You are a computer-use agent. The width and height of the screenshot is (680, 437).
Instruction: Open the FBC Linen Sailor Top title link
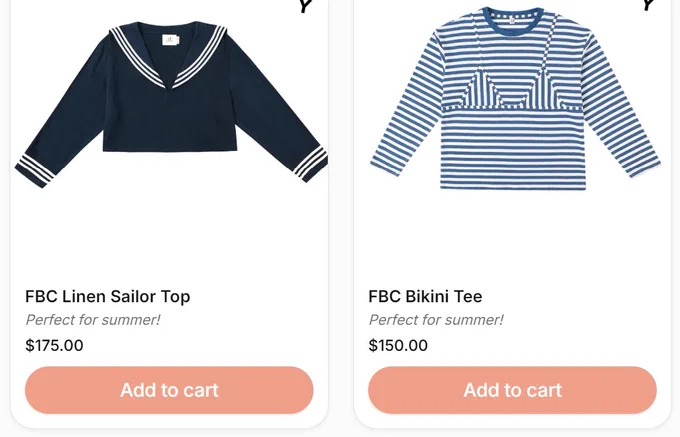pyautogui.click(x=108, y=297)
